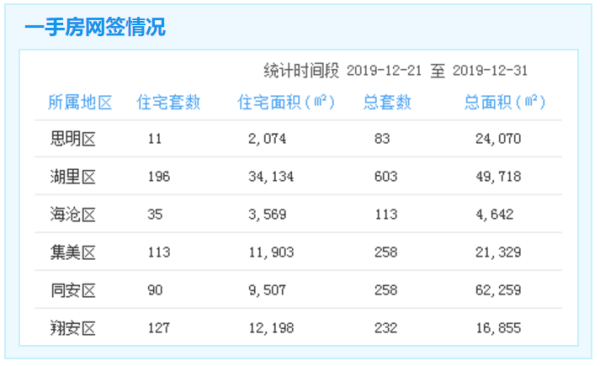Click the 住宅面积 column header
This screenshot has height=366, width=600.
click(x=286, y=102)
